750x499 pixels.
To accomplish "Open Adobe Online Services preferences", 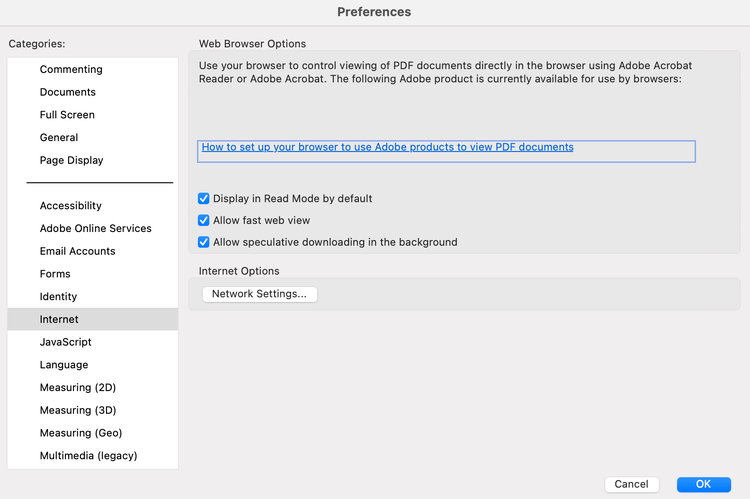I will pyautogui.click(x=96, y=228).
